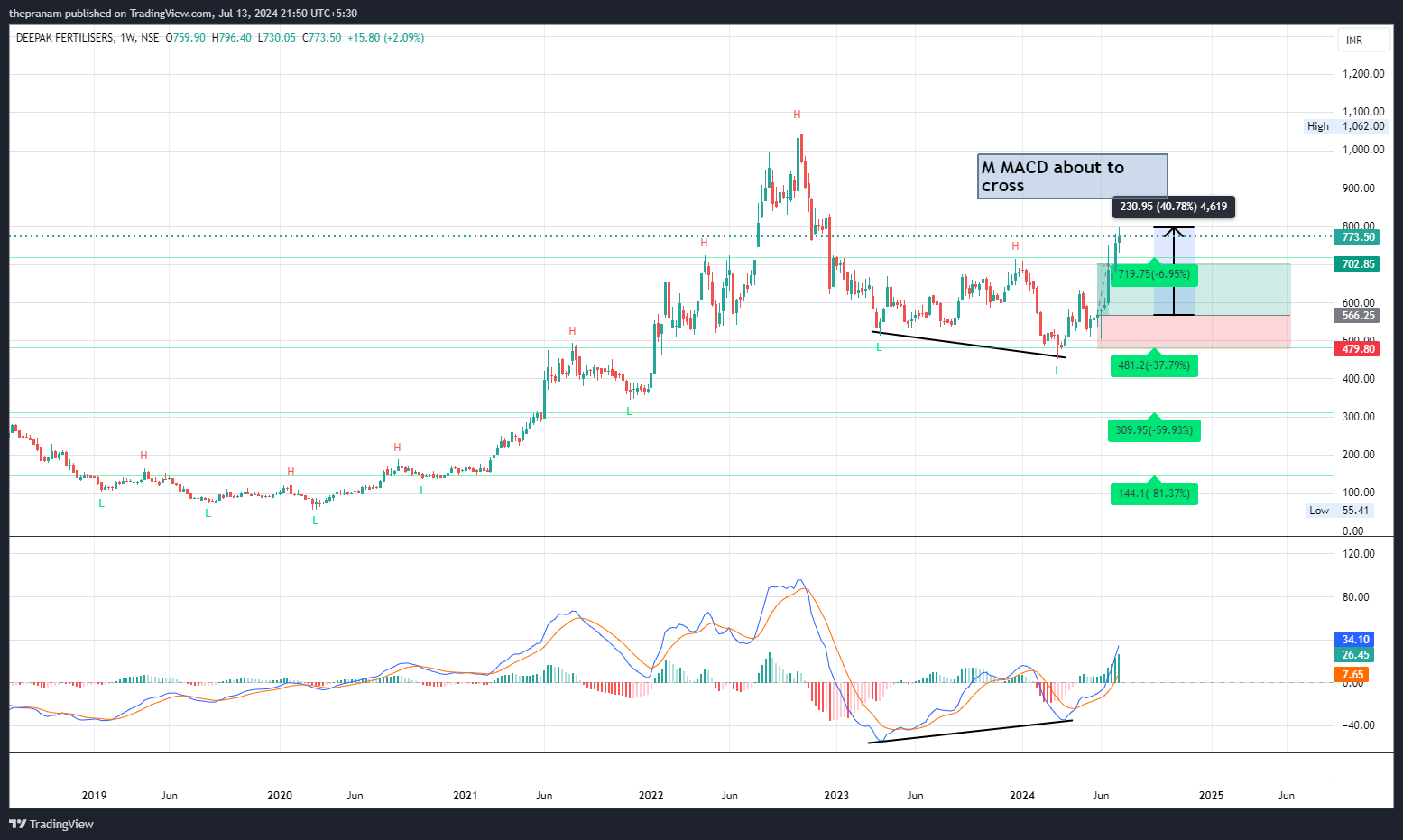This screenshot has height=840, width=1403.
Task: Click the 1,100.00 price scale label
Action: (1363, 112)
